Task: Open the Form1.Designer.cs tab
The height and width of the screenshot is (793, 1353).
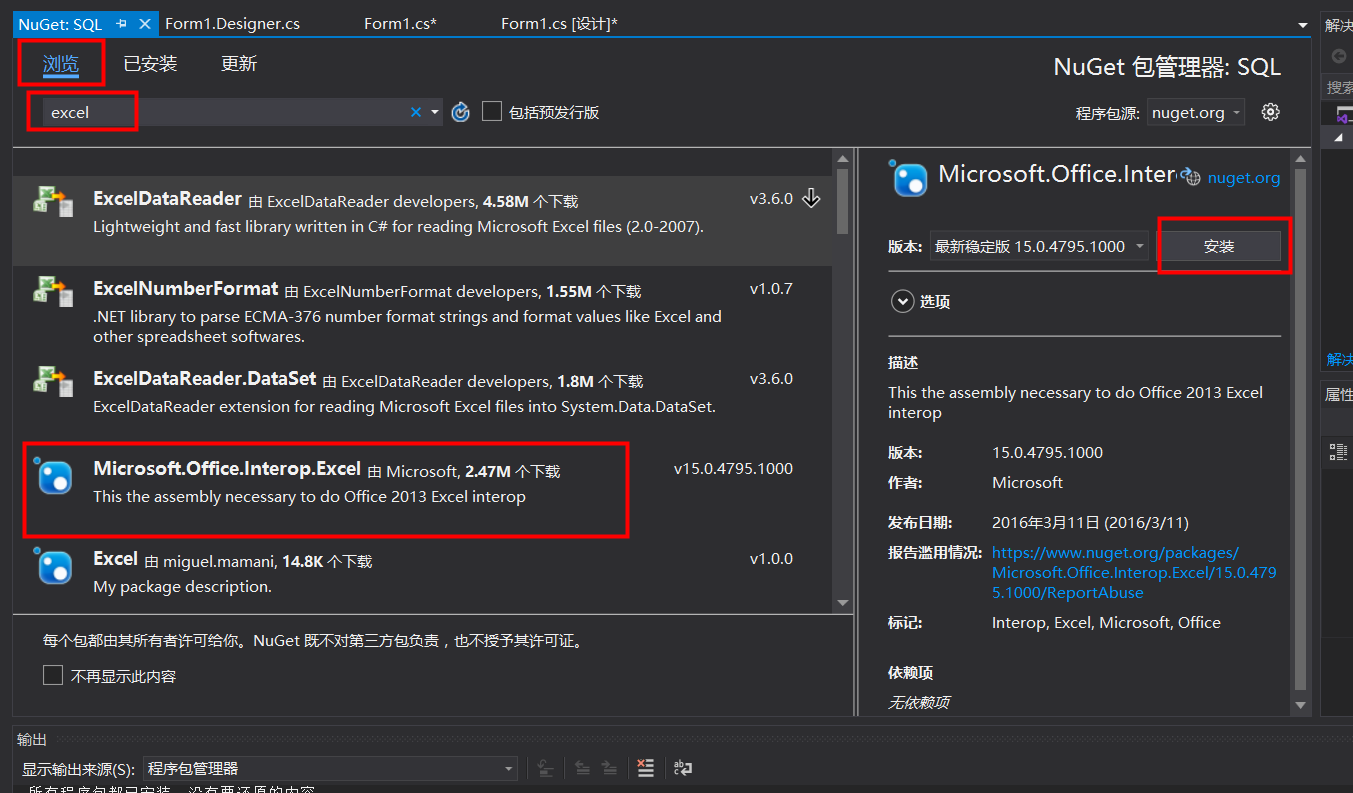Action: coord(231,22)
